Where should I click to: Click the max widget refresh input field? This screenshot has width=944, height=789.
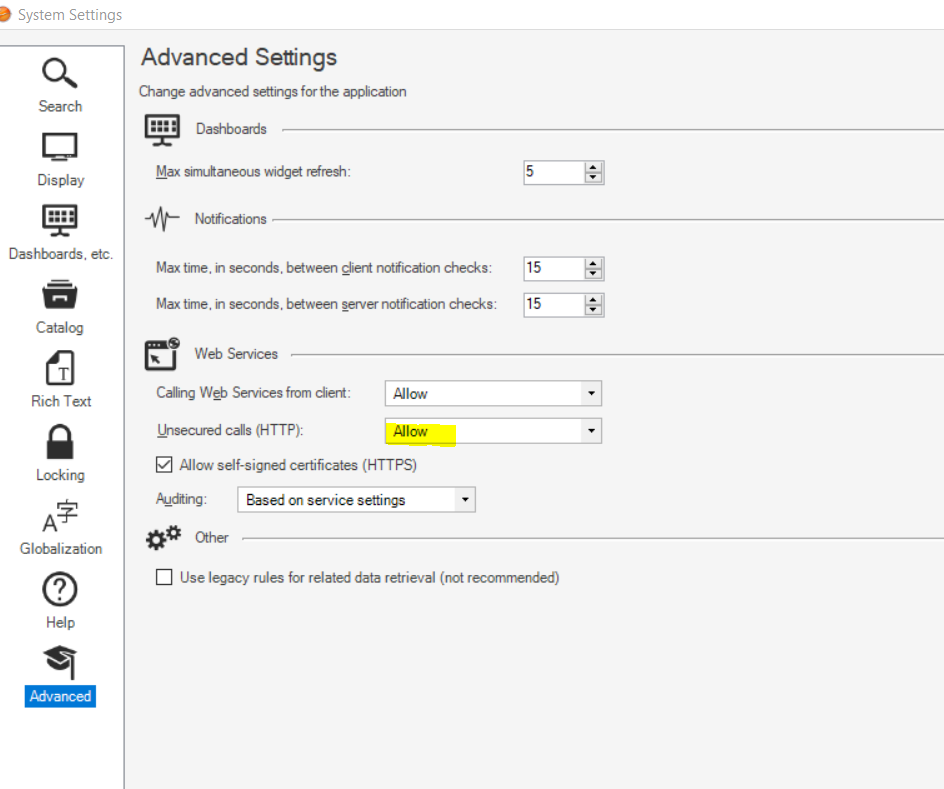click(553, 172)
